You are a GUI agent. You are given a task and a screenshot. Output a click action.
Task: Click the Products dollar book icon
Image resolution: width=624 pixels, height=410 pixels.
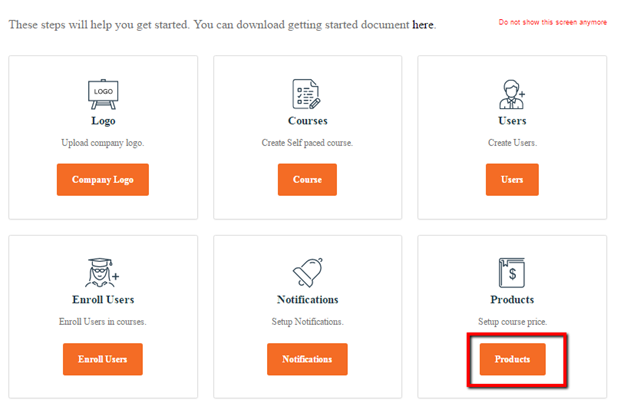[512, 273]
